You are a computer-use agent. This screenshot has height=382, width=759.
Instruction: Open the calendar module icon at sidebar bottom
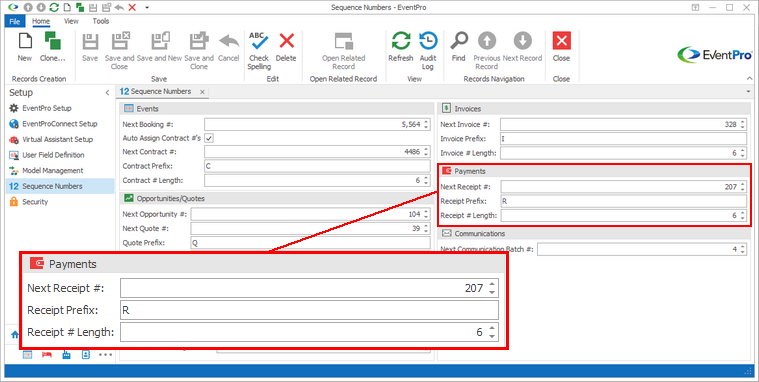[x=28, y=354]
